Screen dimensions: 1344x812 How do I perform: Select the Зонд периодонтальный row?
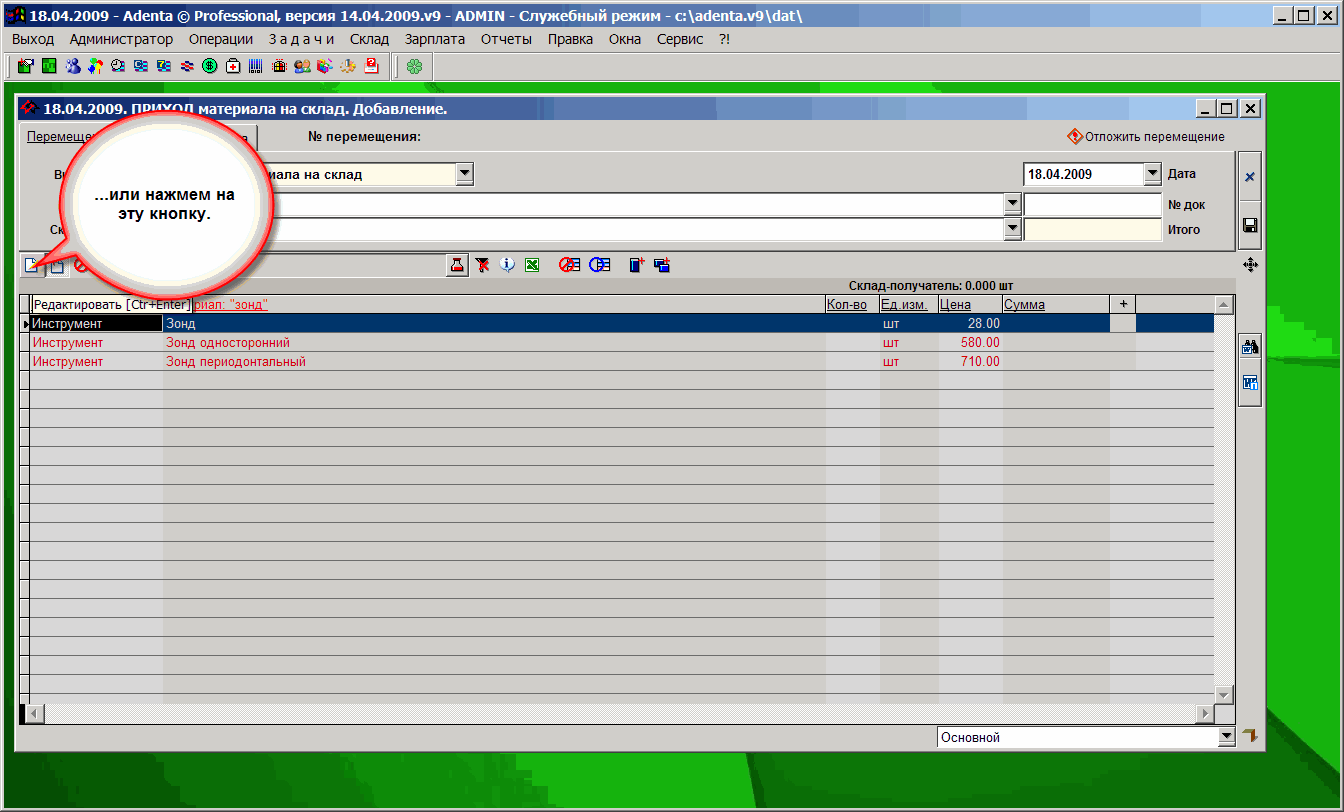tap(236, 362)
